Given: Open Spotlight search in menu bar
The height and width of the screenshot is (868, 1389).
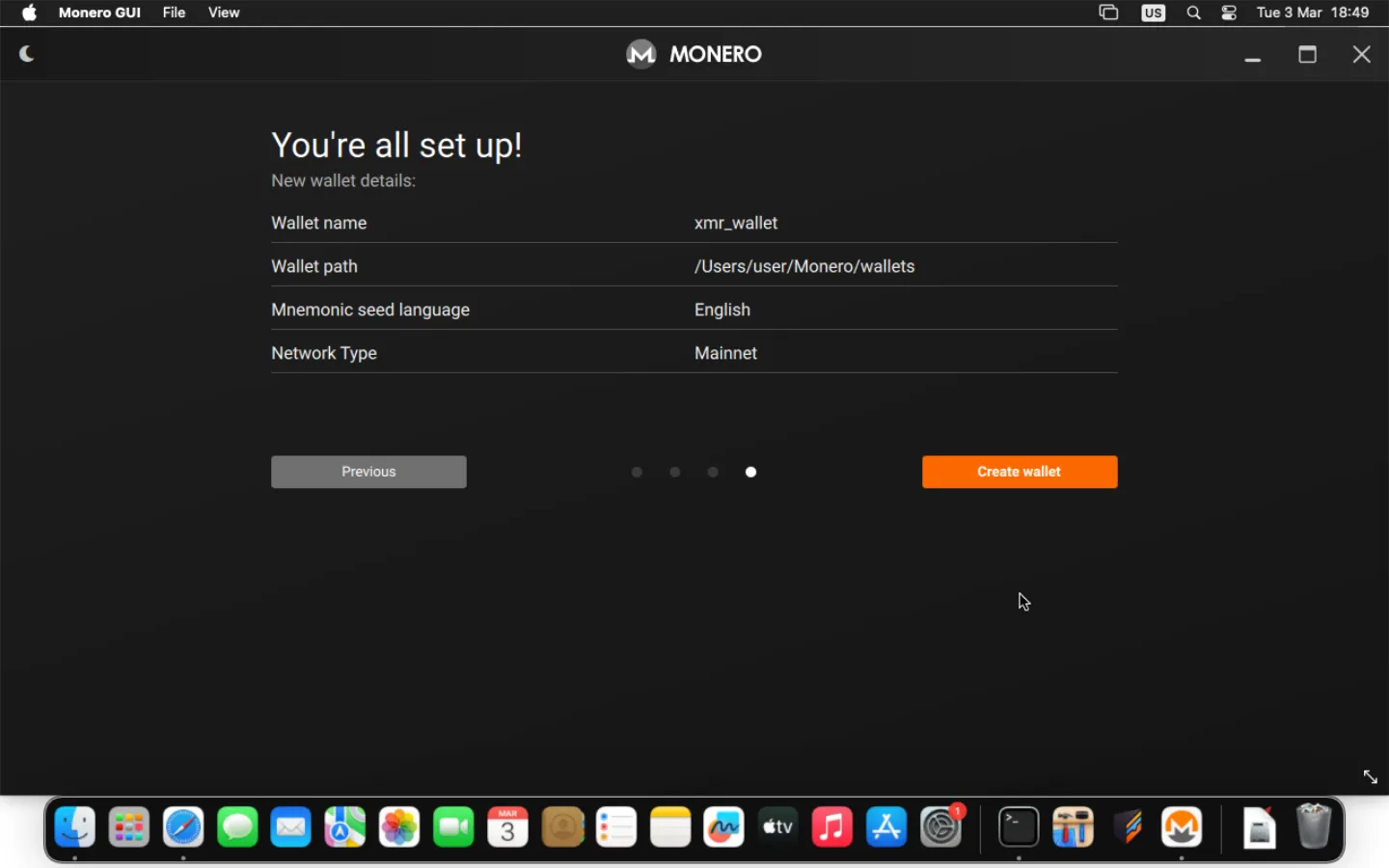Looking at the screenshot, I should pos(1193,13).
